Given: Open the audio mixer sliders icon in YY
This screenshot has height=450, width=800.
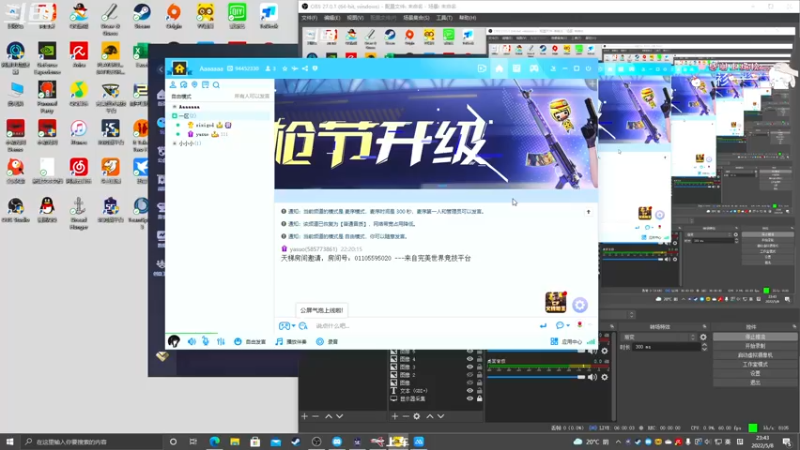Looking at the screenshot, I should (220, 341).
